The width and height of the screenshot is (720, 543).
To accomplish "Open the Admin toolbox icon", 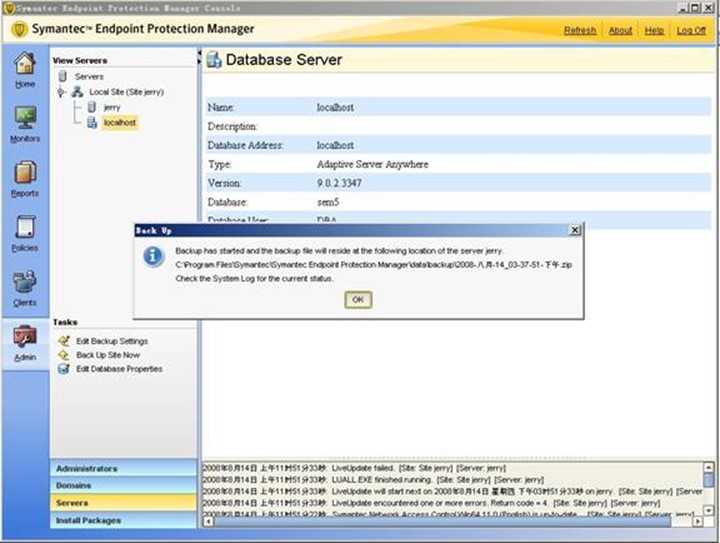I will (25, 336).
